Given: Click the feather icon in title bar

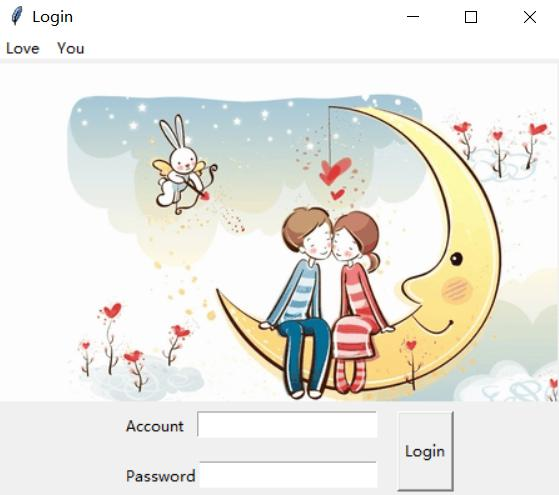Looking at the screenshot, I should [x=16, y=16].
